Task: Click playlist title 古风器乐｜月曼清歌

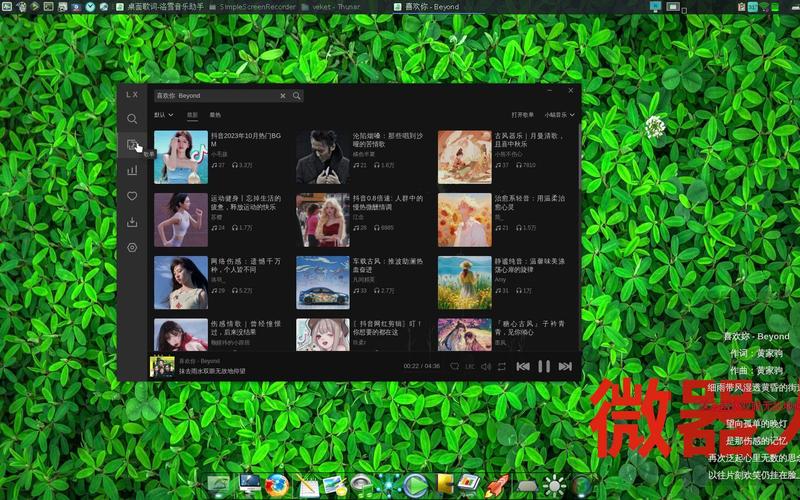Action: [530, 140]
